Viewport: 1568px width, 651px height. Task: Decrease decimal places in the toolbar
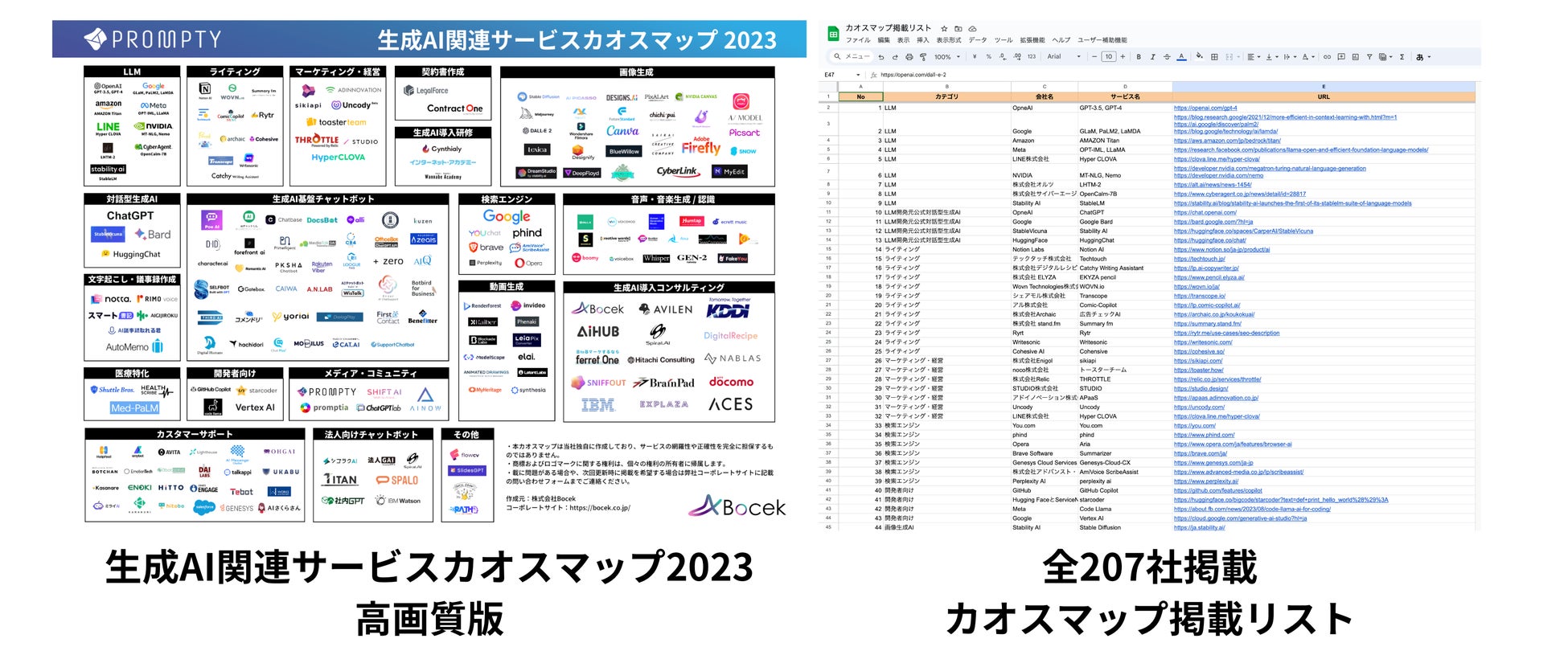click(1003, 57)
